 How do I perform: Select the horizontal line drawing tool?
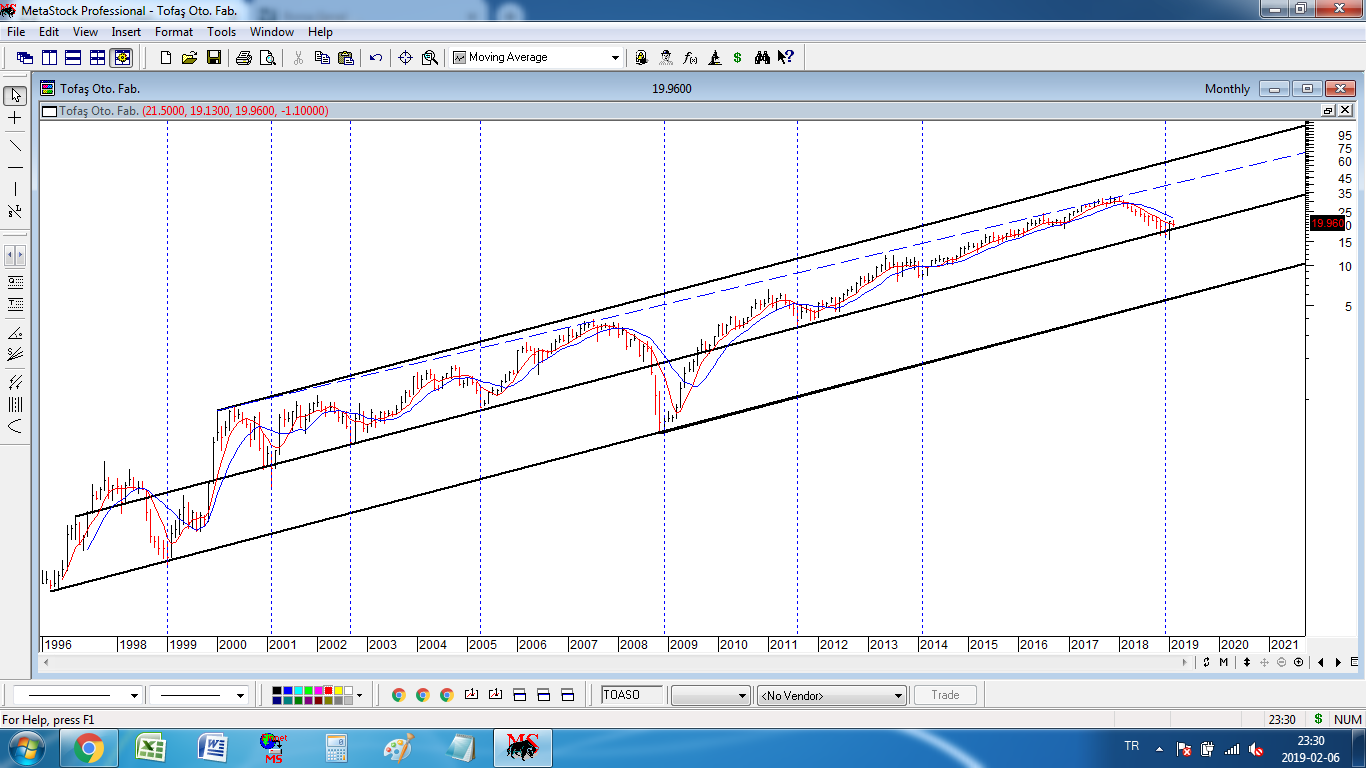coord(15,167)
